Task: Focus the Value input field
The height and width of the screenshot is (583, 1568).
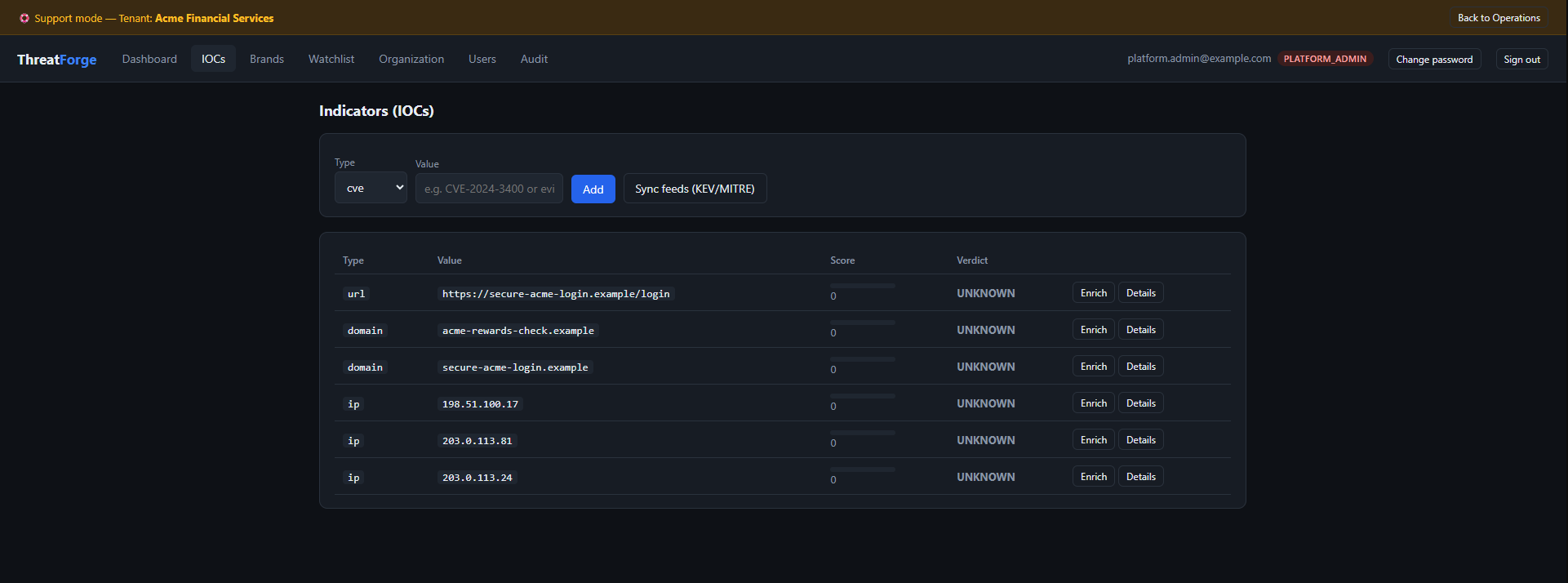Action: [489, 189]
